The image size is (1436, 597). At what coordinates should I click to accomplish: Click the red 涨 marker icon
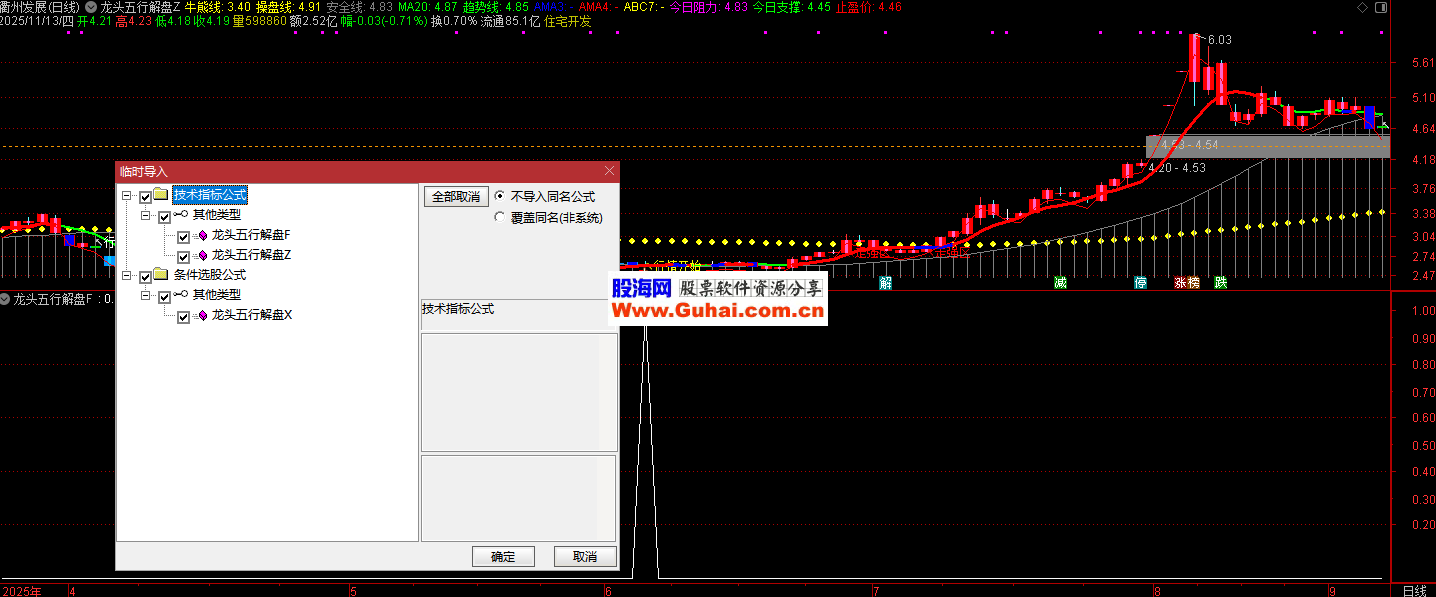(x=1181, y=283)
